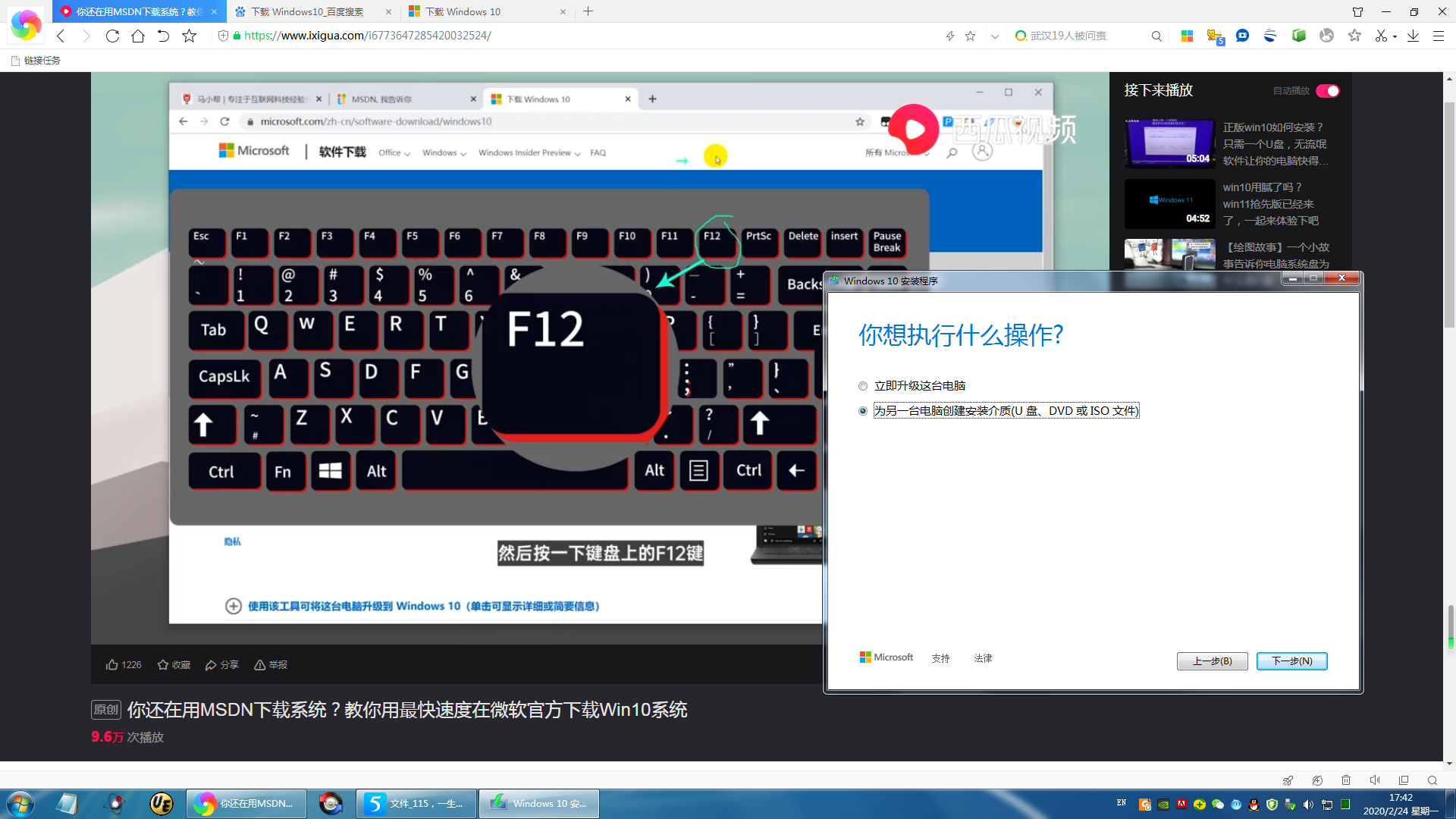Open the Windows Start orb
Viewport: 1456px width, 819px height.
tap(20, 804)
